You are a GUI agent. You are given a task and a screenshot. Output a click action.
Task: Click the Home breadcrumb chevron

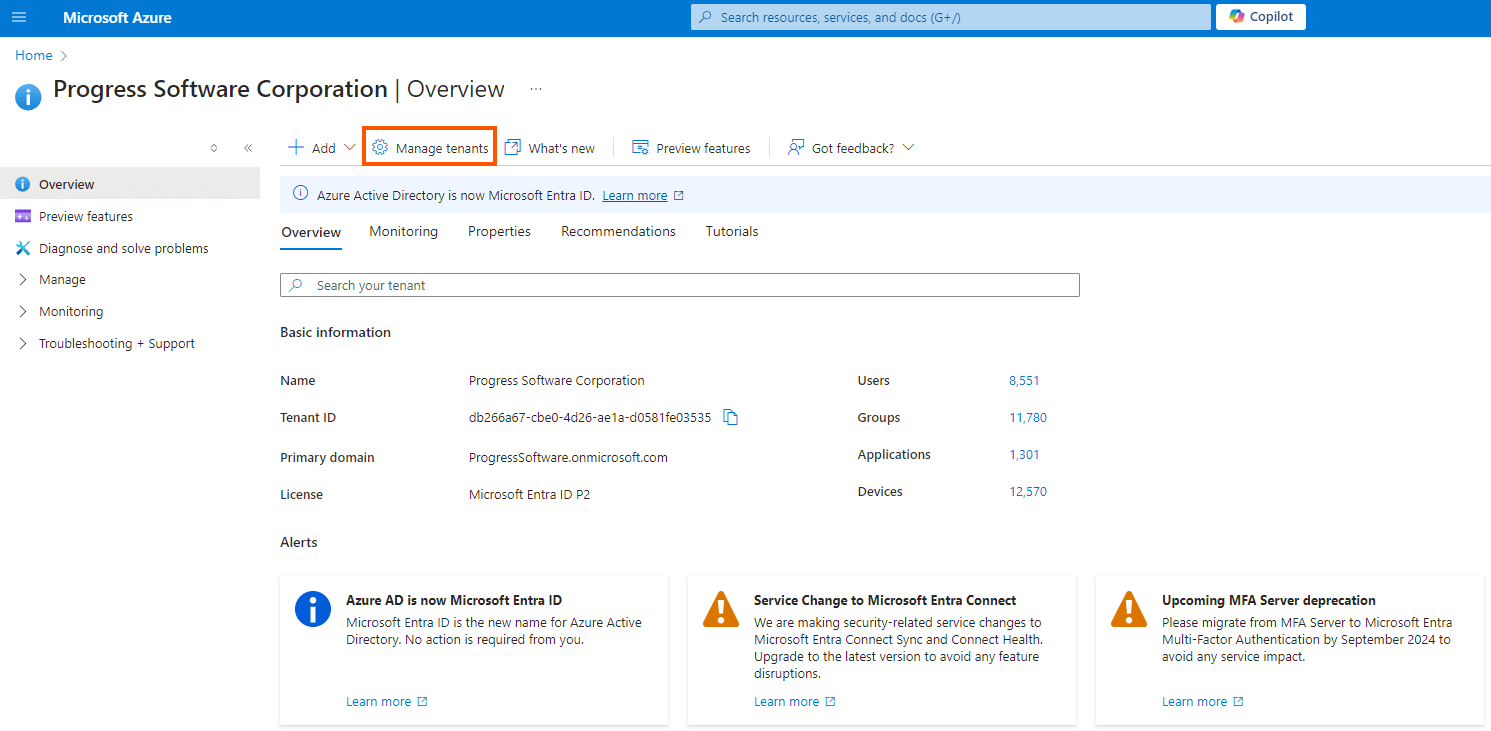point(64,56)
